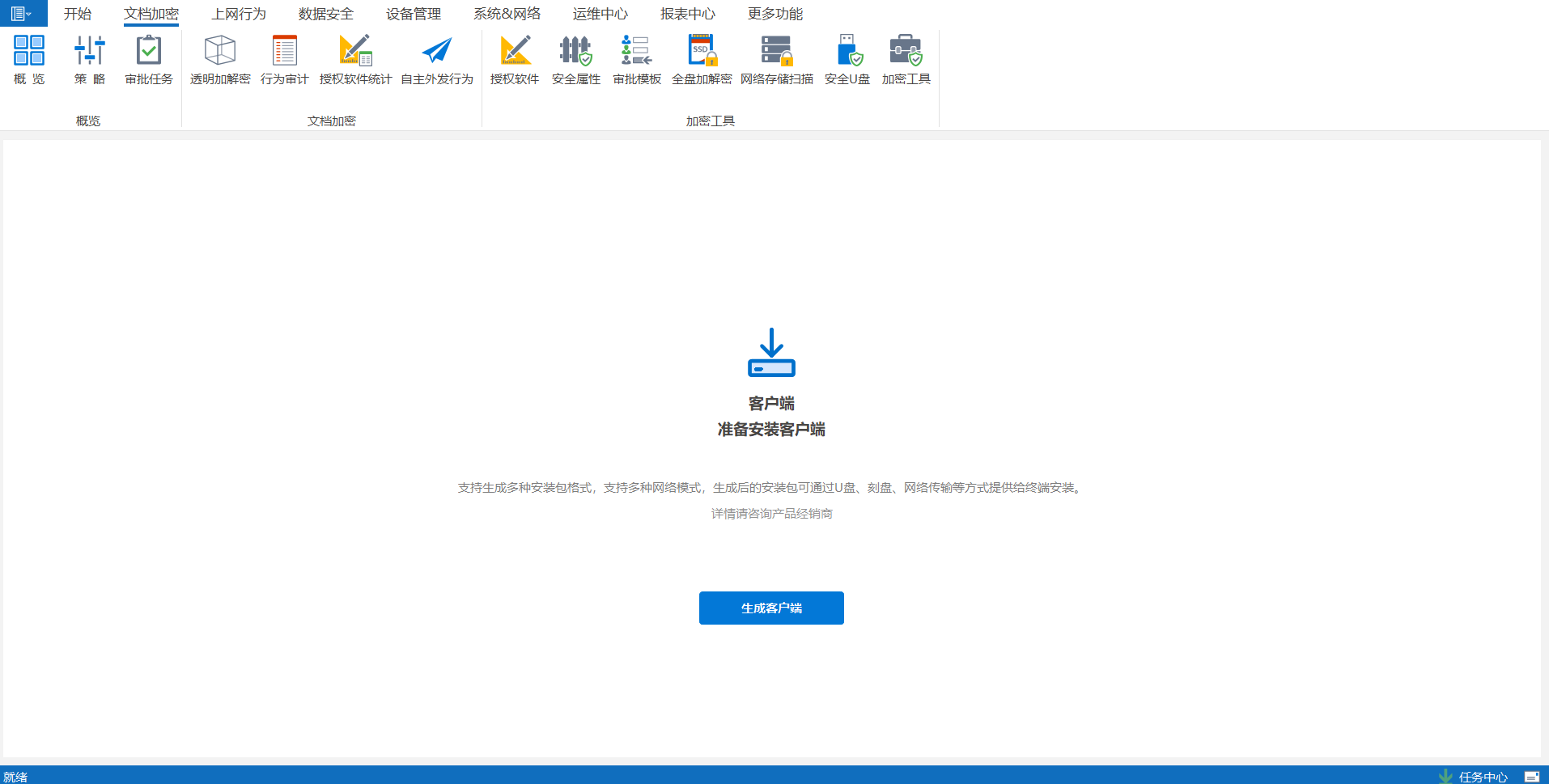Image resolution: width=1549 pixels, height=784 pixels.
Task: Open 任务中心 in status bar
Action: (x=1482, y=777)
